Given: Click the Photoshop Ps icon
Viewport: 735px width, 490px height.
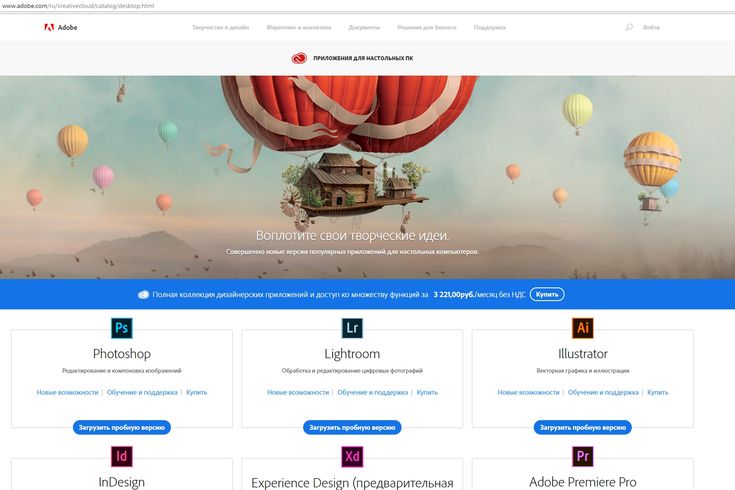Looking at the screenshot, I should click(x=121, y=328).
